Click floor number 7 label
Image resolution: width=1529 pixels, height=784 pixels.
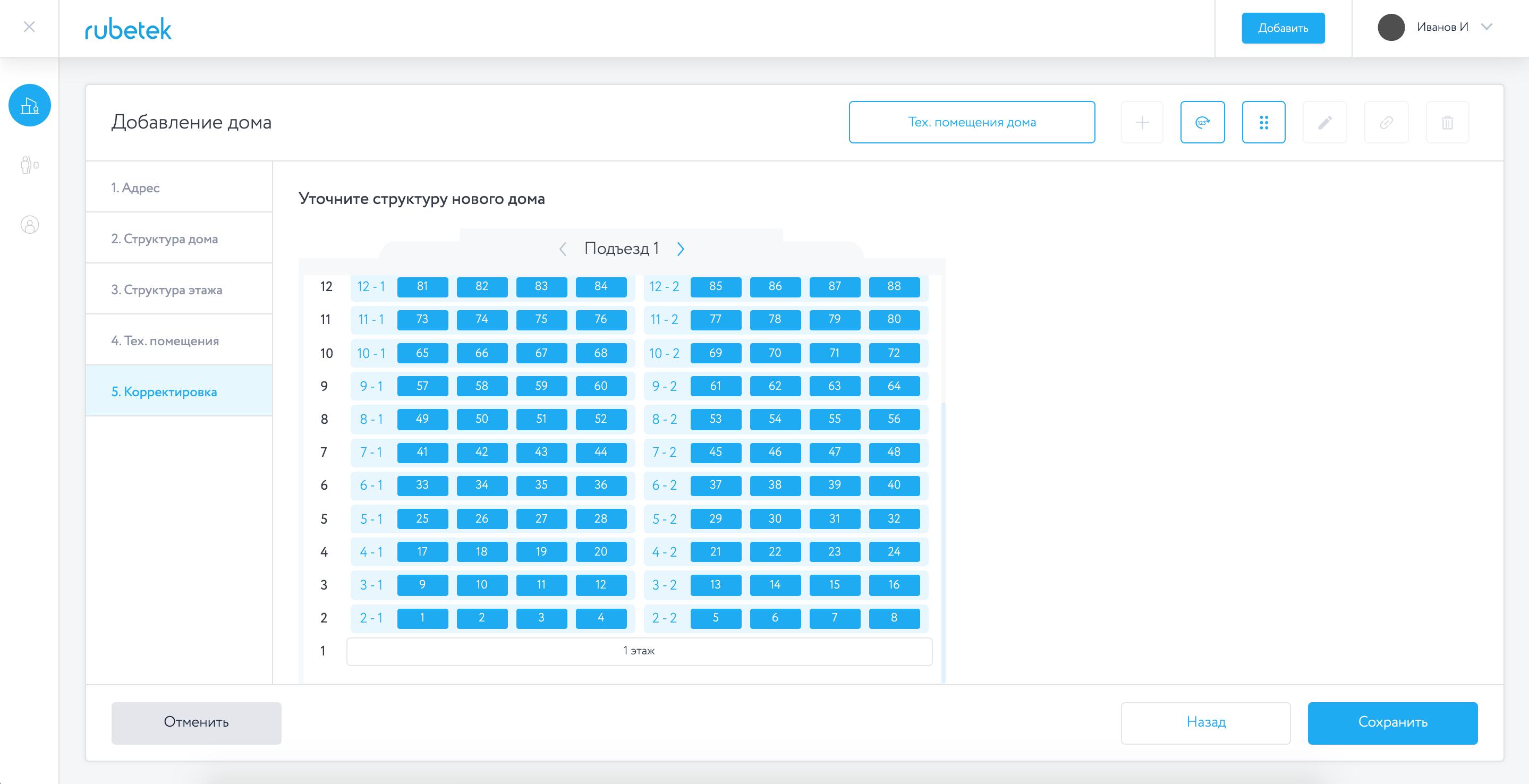(x=324, y=452)
